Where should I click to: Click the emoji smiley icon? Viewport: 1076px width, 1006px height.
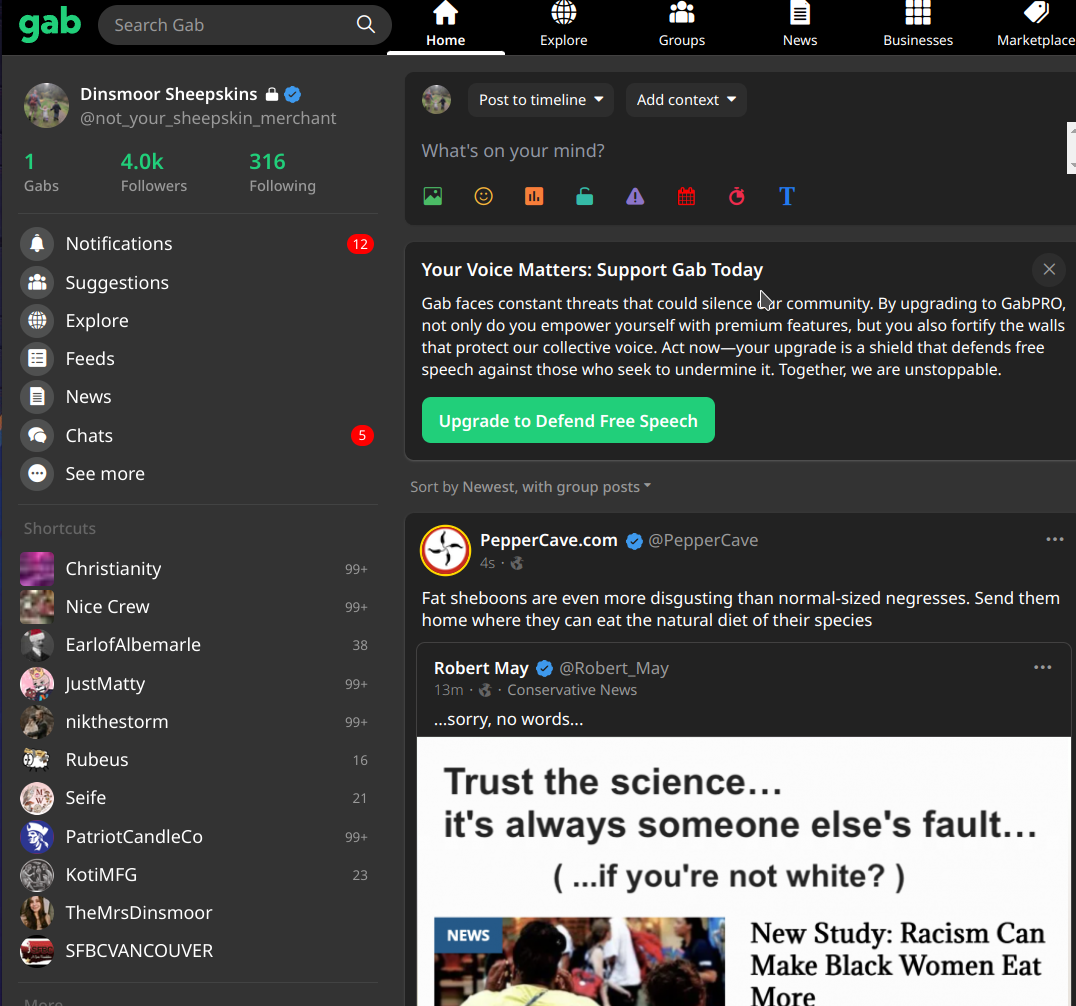click(484, 196)
